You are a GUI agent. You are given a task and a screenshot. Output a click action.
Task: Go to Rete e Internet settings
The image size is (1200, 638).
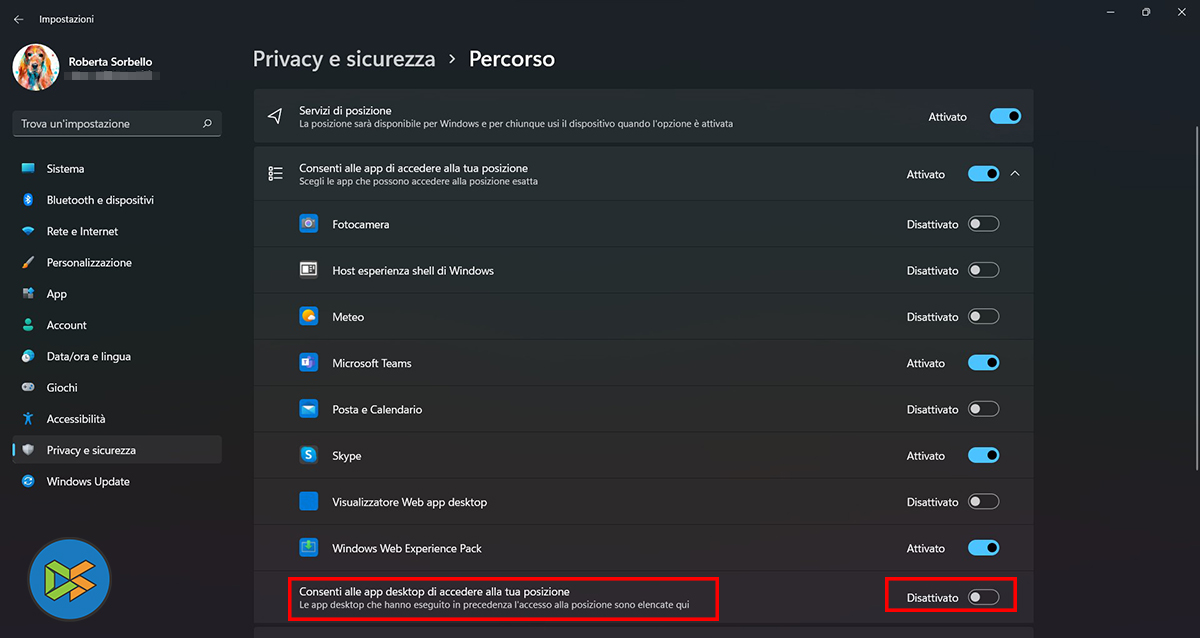click(117, 231)
